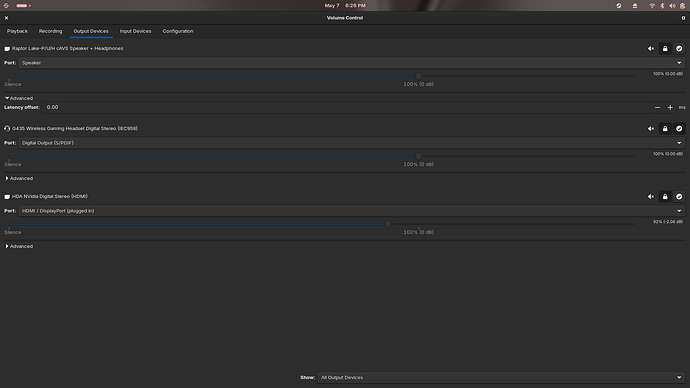This screenshot has height=388, width=690.
Task: Increase latency offset with plus button
Action: click(x=670, y=107)
